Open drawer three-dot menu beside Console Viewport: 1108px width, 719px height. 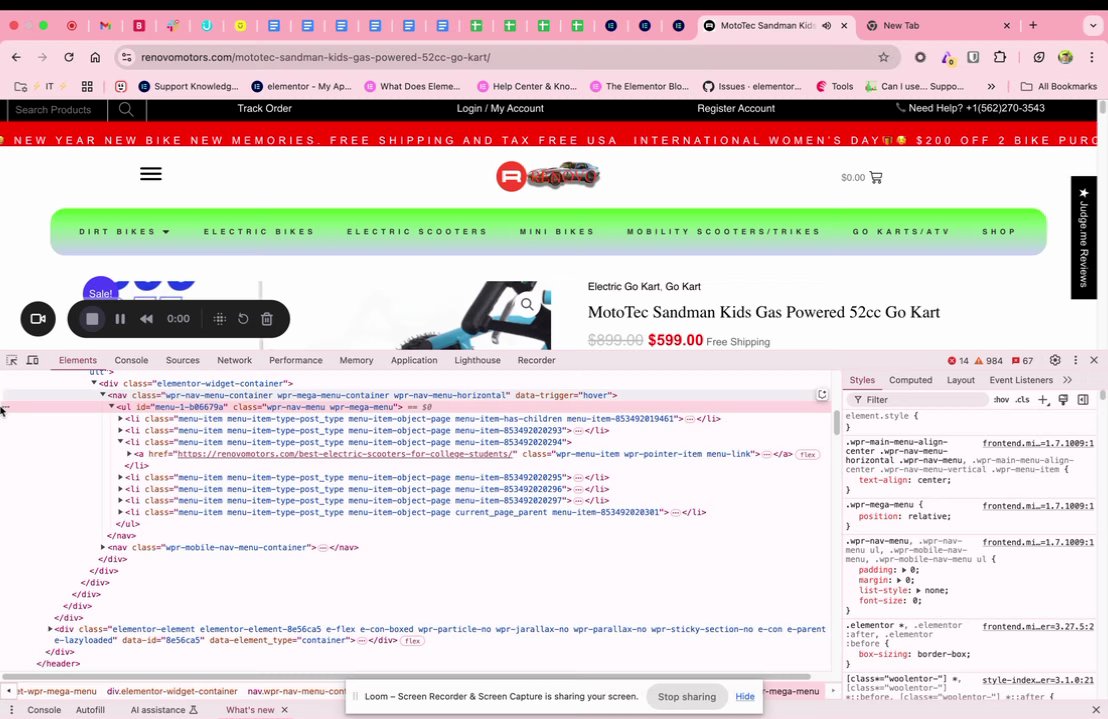click(11, 710)
